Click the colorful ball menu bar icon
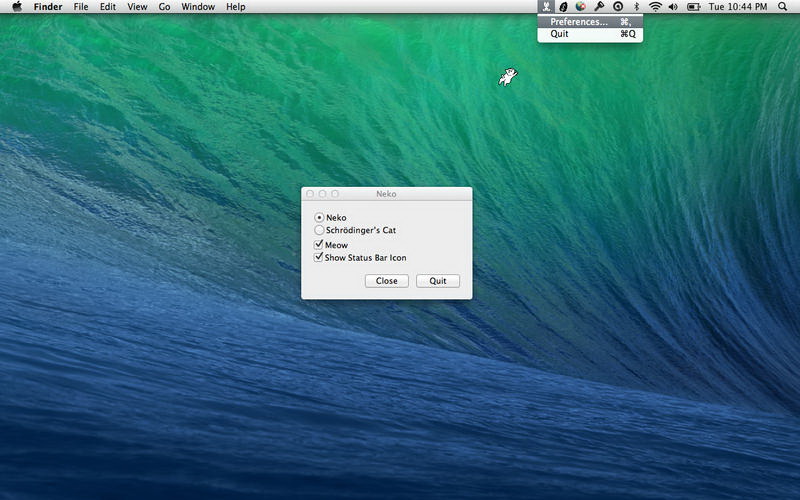 (580, 7)
